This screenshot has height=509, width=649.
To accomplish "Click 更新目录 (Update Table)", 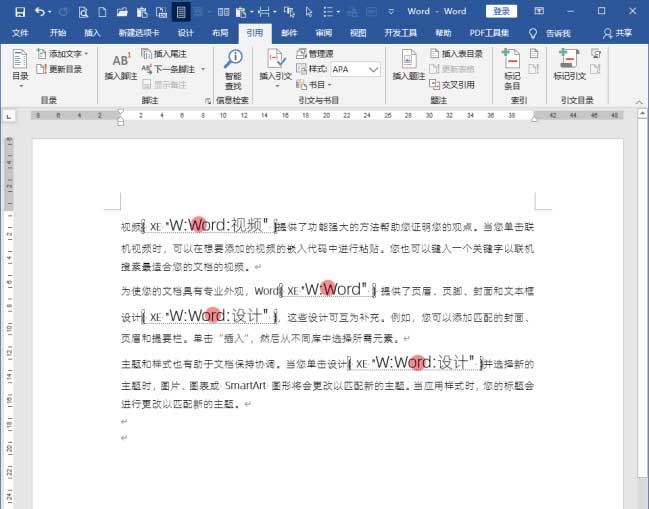I will pos(59,69).
